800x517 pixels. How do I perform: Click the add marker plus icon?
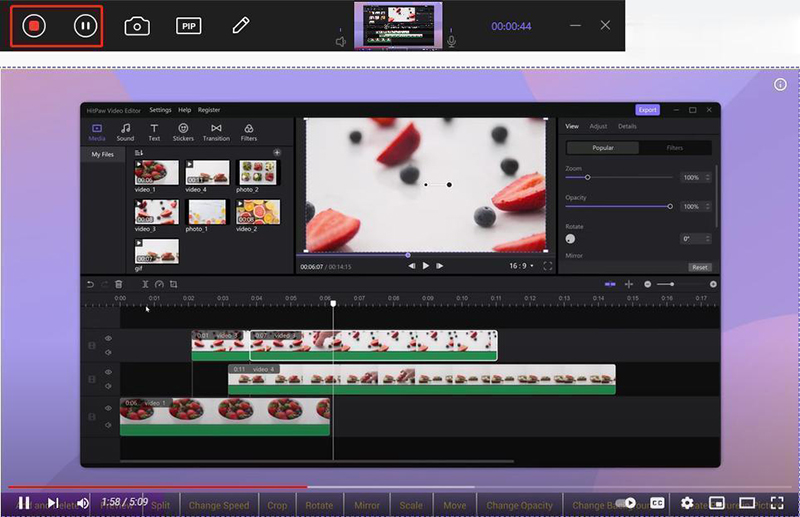click(x=629, y=284)
